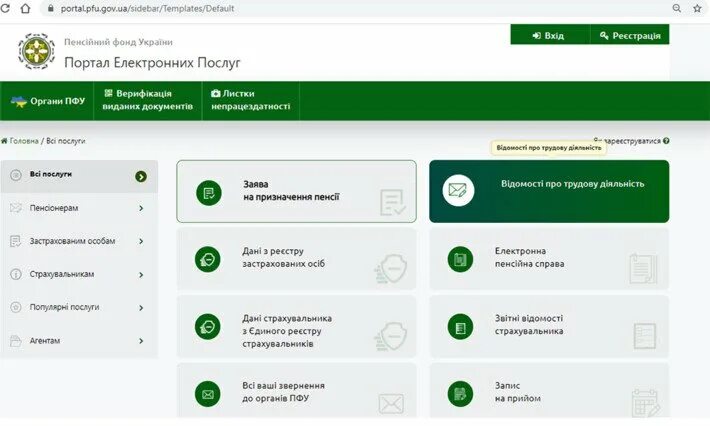Click the Головна breadcrumb link
Viewport: 710px width, 426px height.
point(24,141)
